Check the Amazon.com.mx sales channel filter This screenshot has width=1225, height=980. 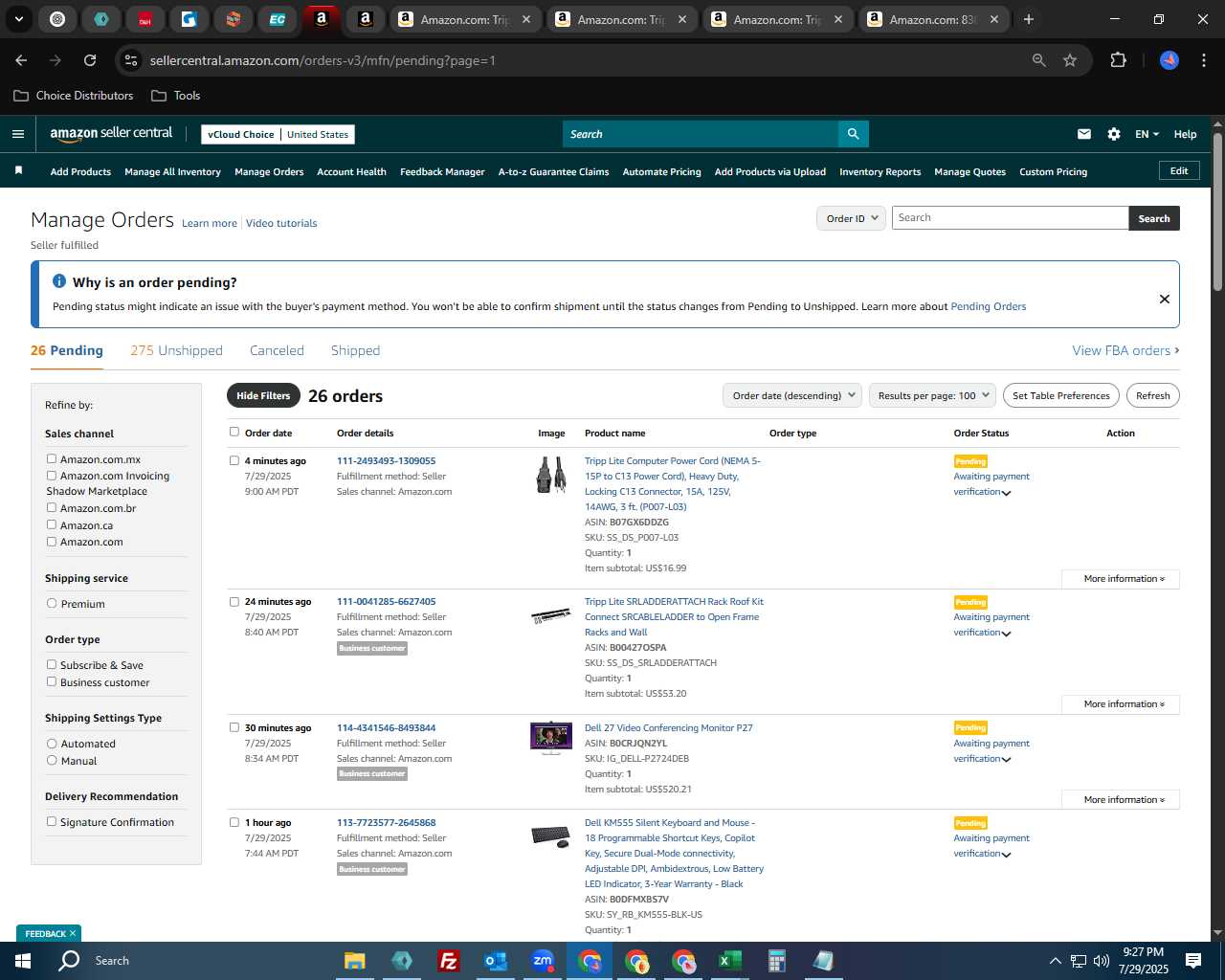coord(52,458)
